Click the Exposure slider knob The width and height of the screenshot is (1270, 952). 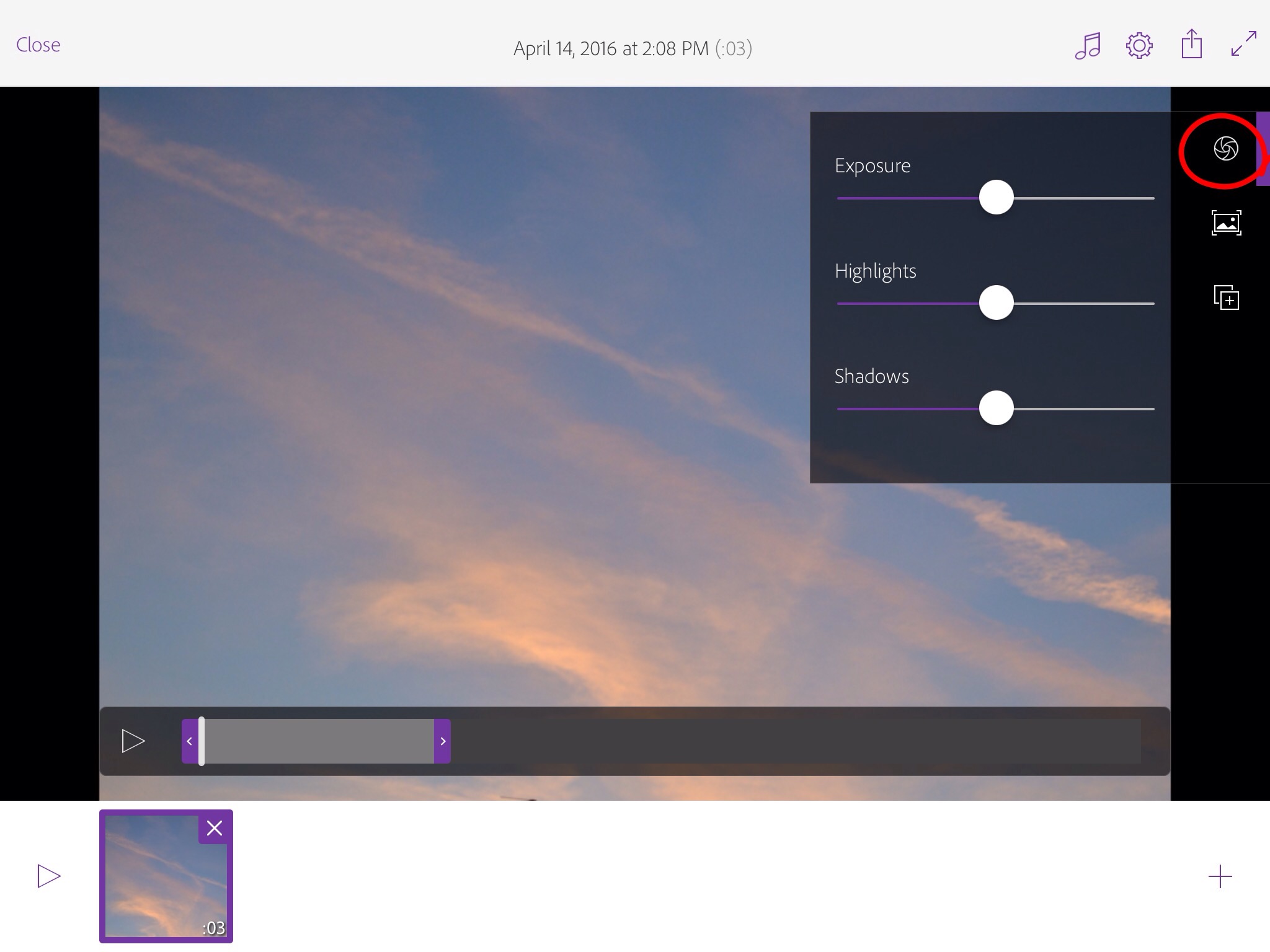pos(996,198)
